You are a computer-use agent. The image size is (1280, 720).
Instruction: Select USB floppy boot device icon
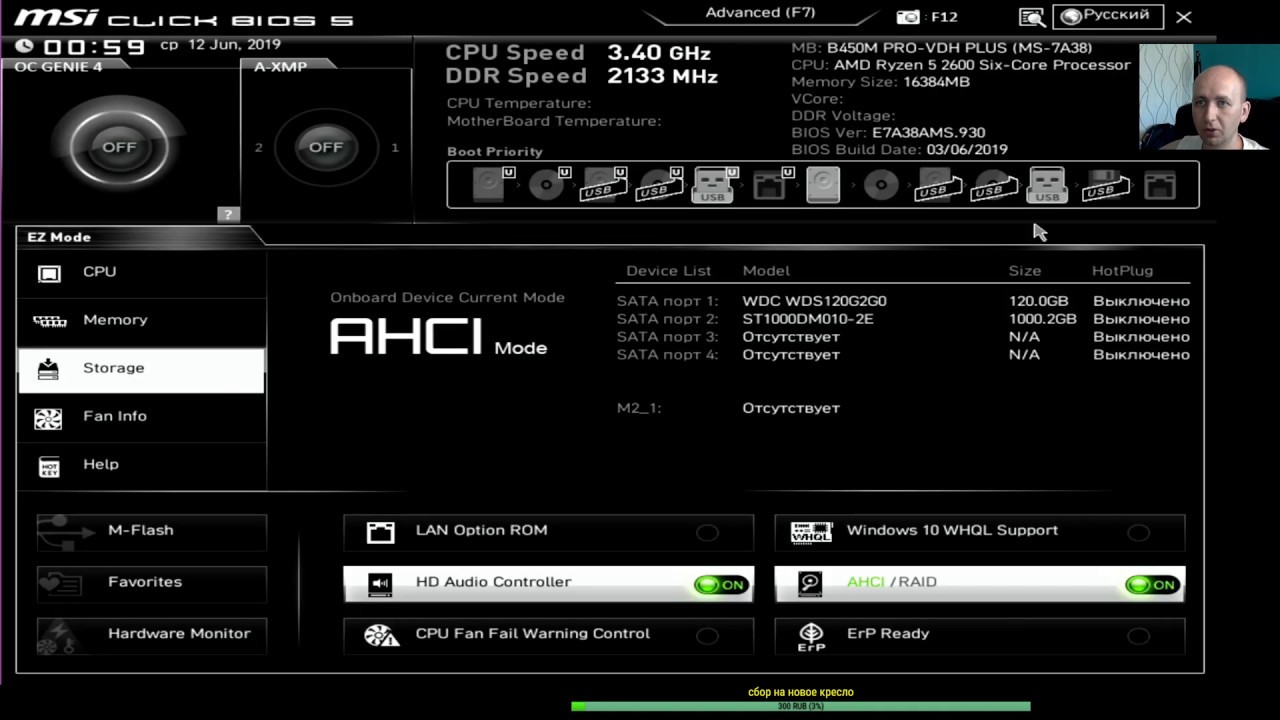(x=1104, y=185)
